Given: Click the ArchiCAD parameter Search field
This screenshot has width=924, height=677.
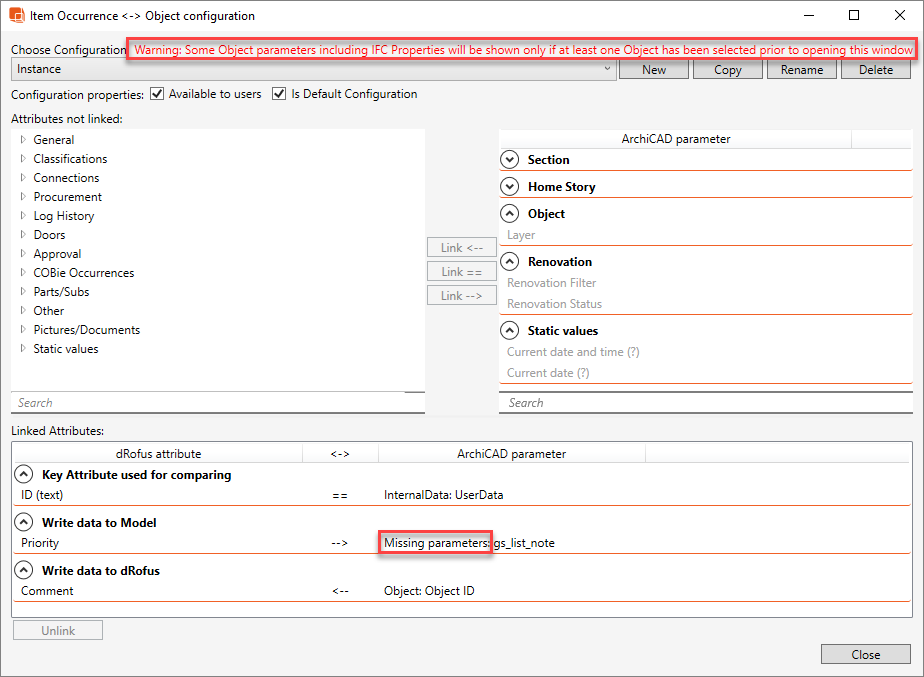Looking at the screenshot, I should [705, 403].
